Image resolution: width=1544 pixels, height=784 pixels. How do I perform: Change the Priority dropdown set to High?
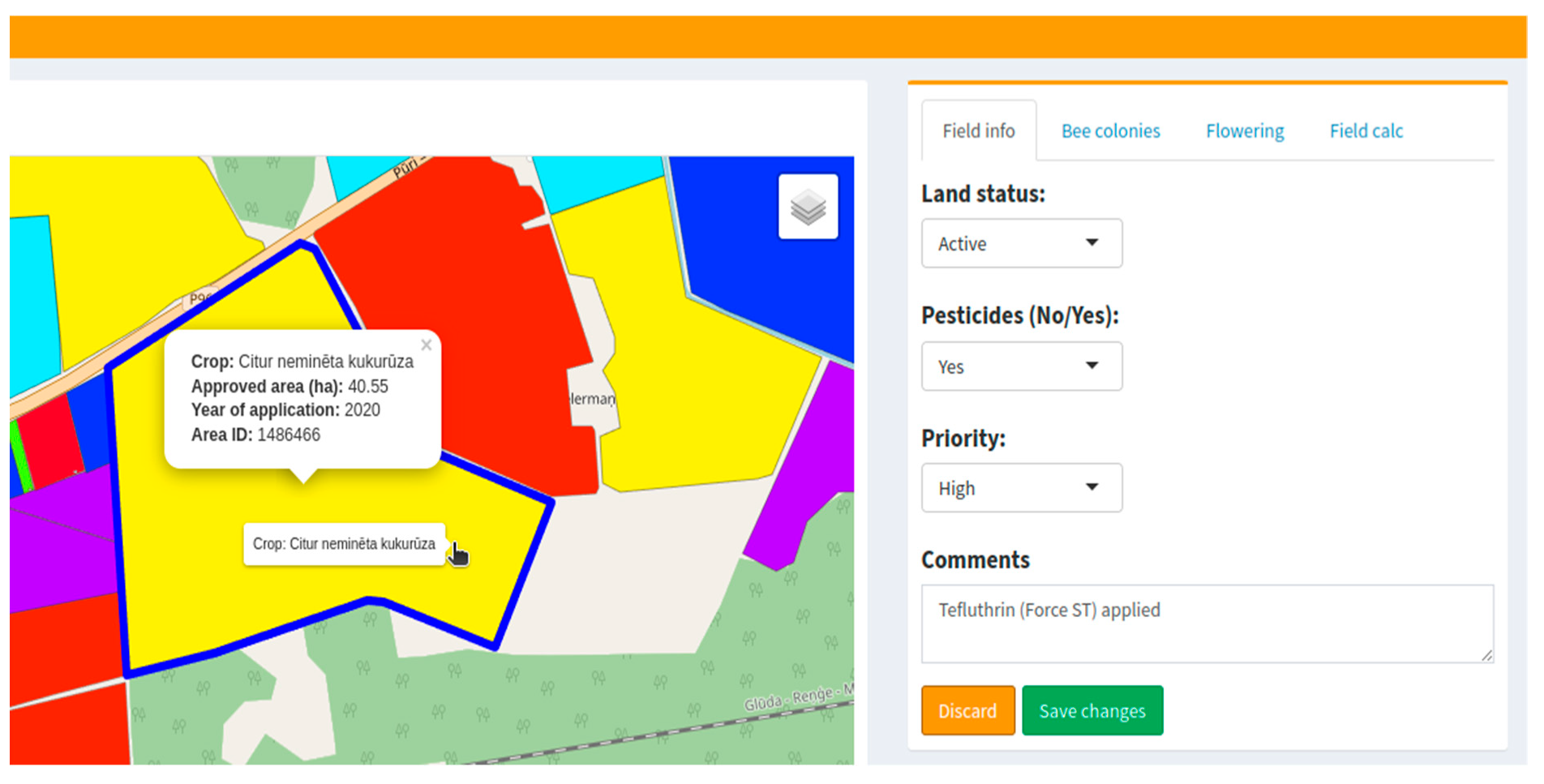[1021, 488]
